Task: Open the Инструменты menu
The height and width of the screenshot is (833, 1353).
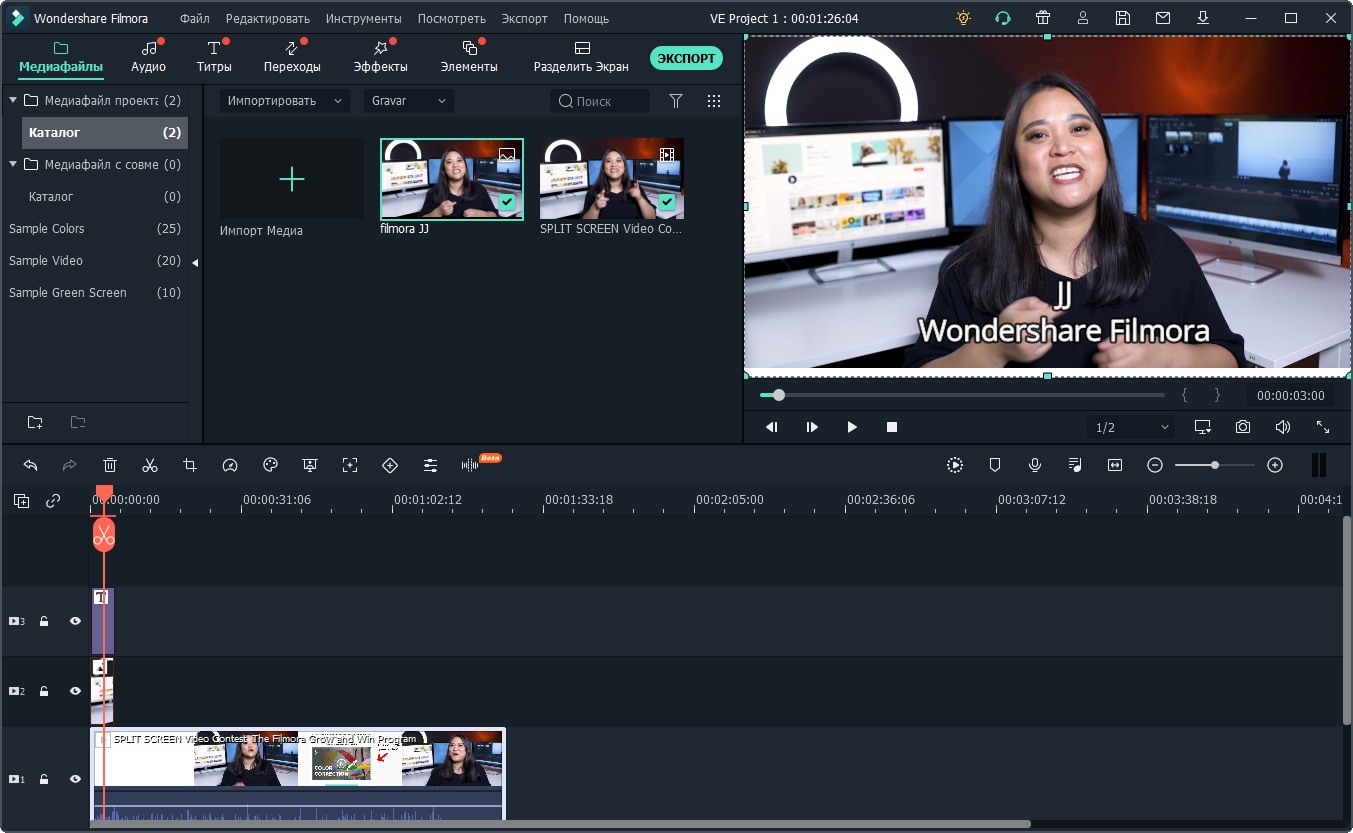Action: point(364,18)
